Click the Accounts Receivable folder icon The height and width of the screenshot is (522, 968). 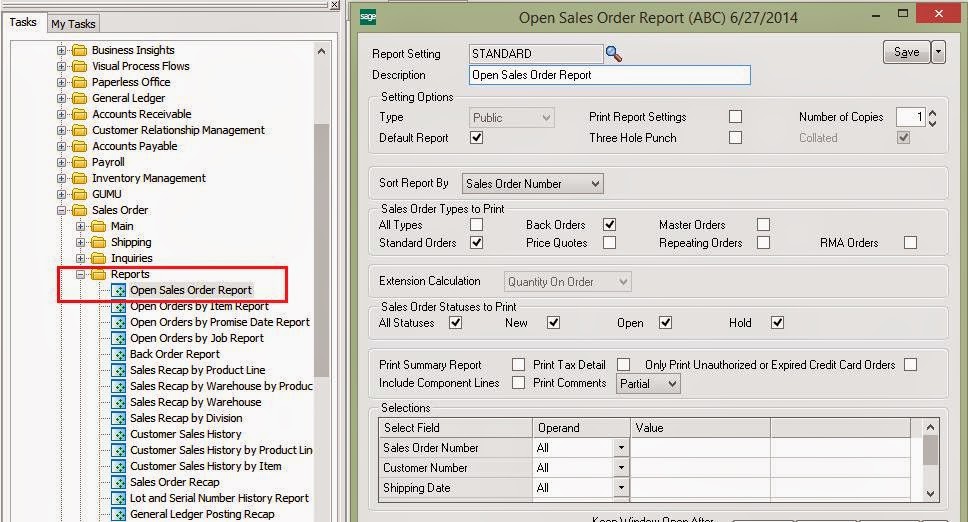coord(79,114)
